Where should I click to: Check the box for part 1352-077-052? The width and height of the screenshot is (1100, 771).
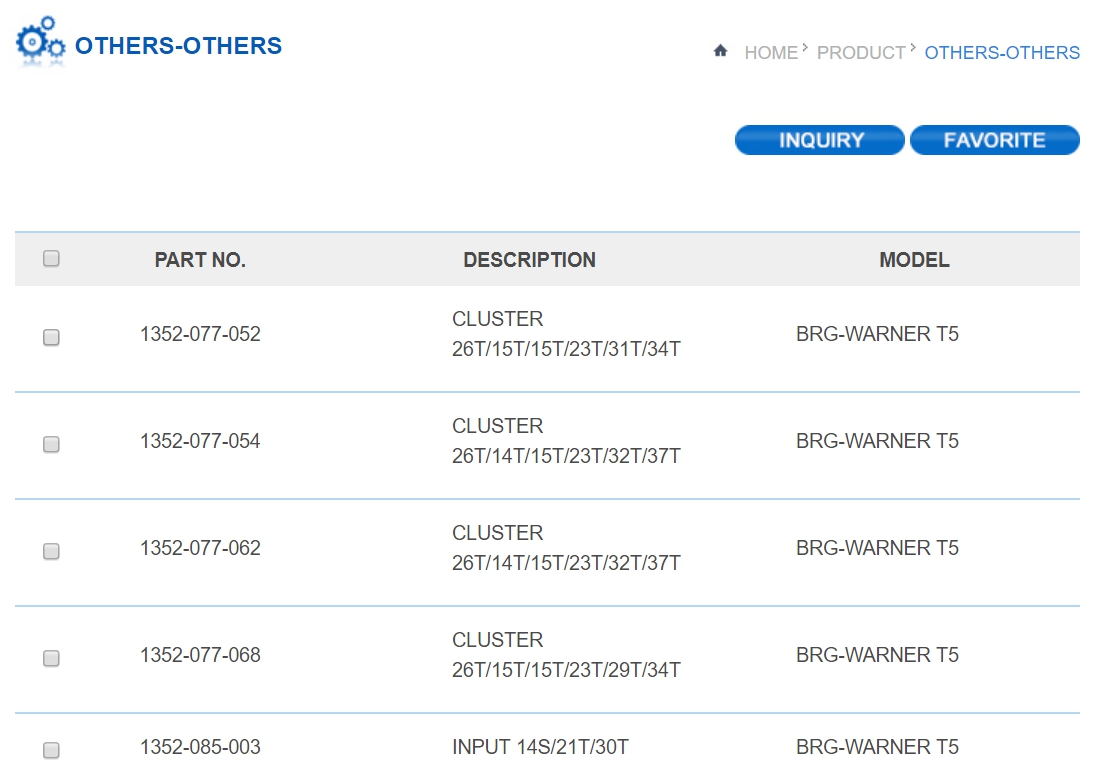coord(52,338)
